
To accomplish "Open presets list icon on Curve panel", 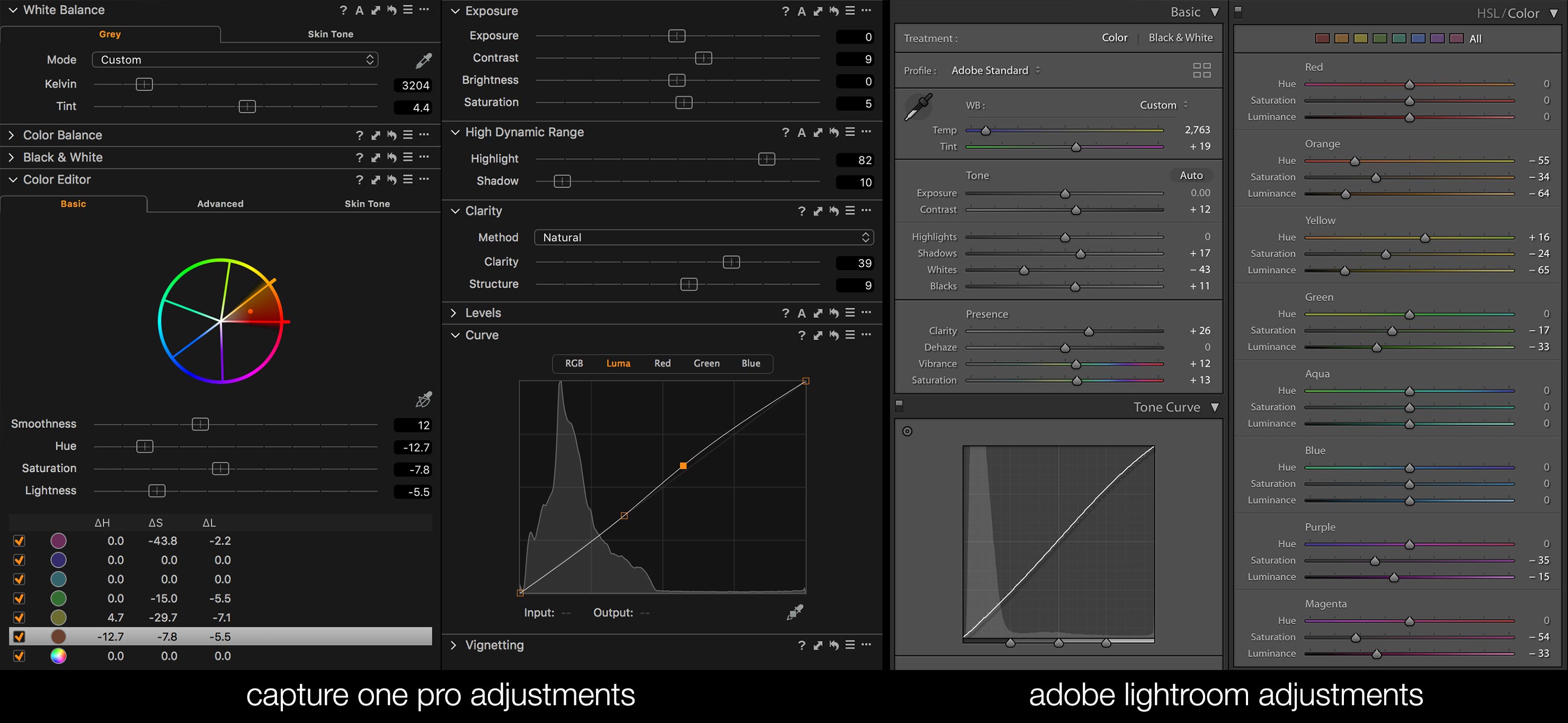I will tap(850, 335).
